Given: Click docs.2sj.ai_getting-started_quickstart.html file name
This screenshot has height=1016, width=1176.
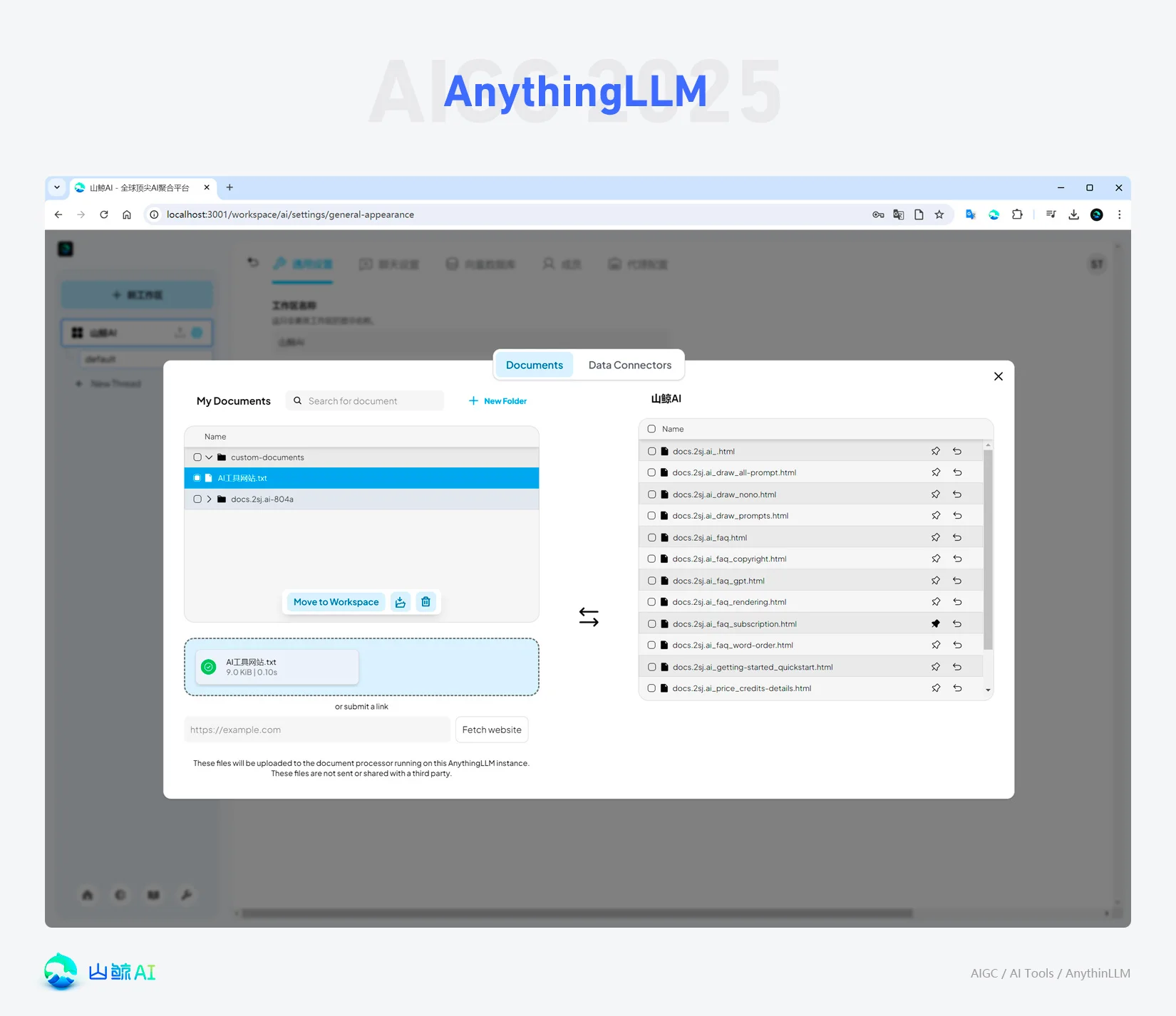Looking at the screenshot, I should 753,667.
